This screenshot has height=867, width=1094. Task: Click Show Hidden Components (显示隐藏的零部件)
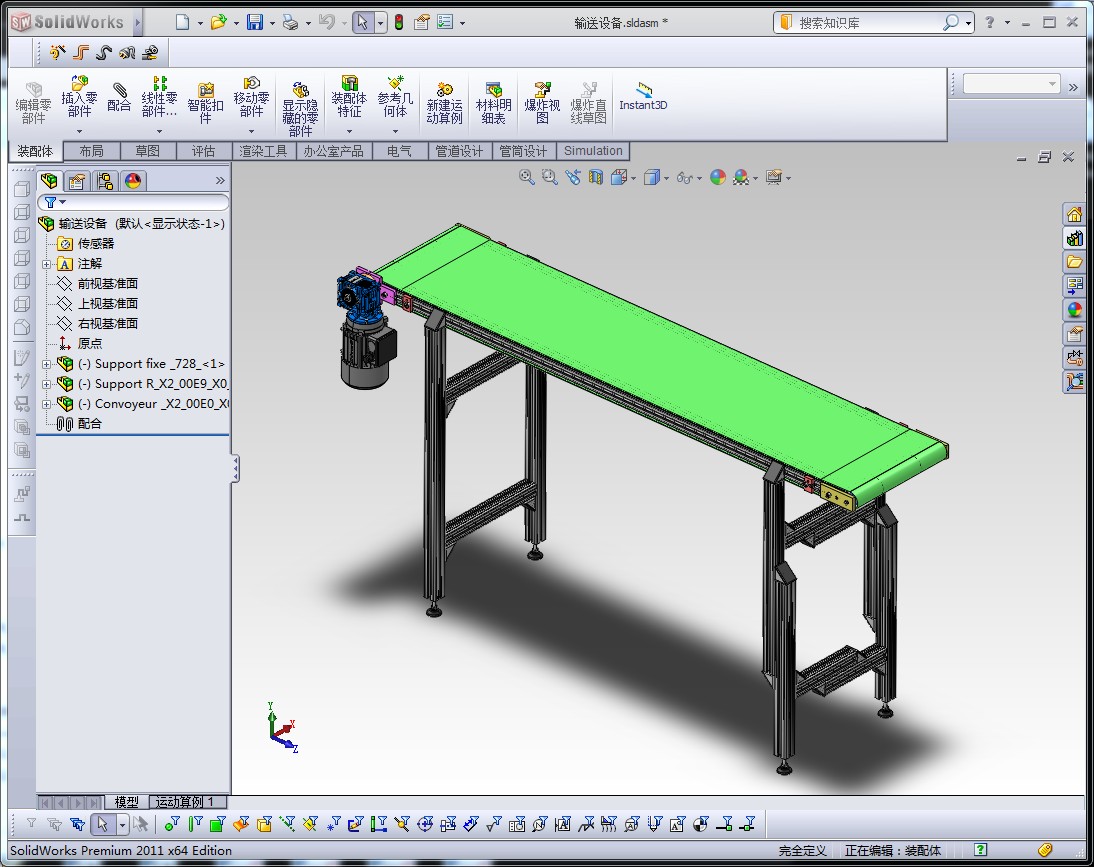300,109
